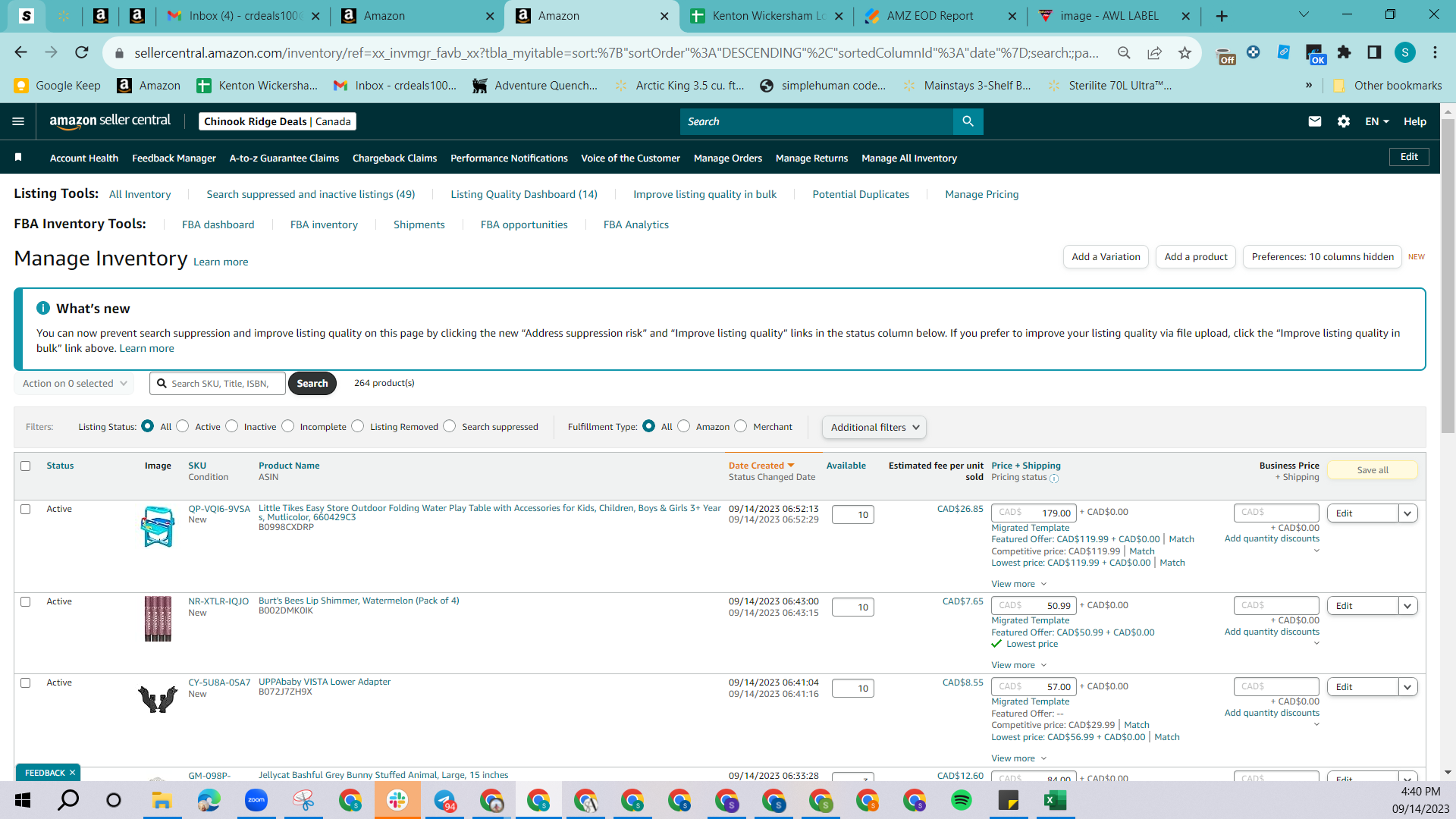This screenshot has width=1456, height=819.
Task: Open the Little Tikes water table thumbnail
Action: pyautogui.click(x=158, y=526)
